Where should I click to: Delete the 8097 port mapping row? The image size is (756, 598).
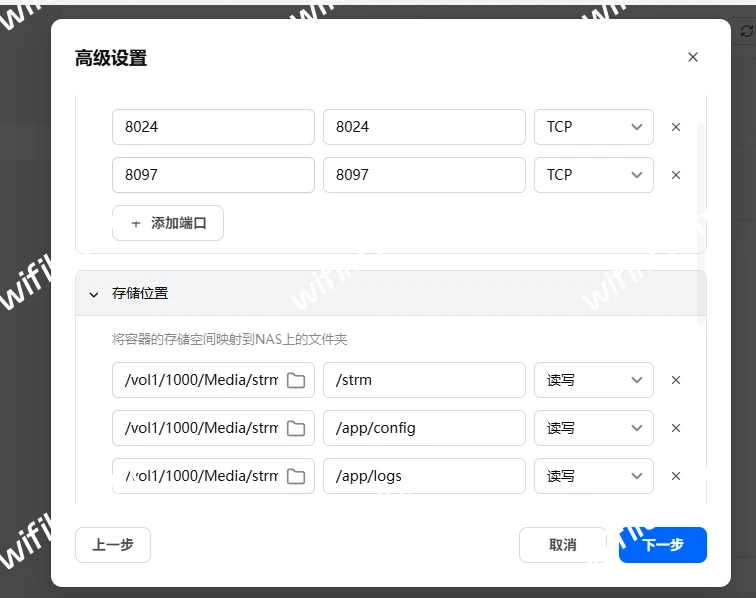[676, 175]
